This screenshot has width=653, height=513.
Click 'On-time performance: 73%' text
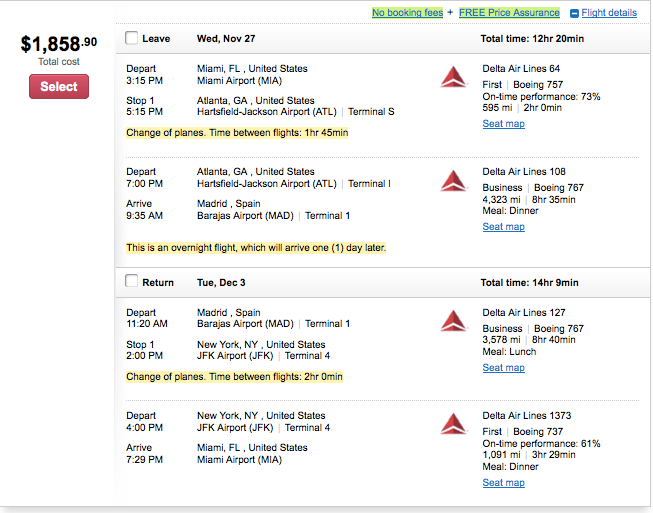(541, 97)
